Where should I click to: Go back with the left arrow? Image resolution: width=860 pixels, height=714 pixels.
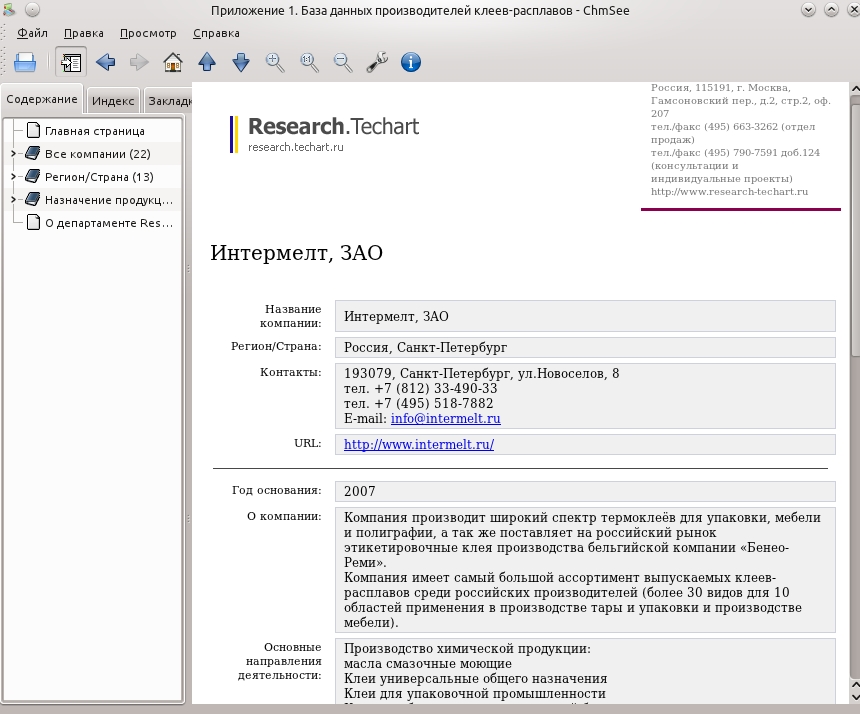pyautogui.click(x=105, y=62)
